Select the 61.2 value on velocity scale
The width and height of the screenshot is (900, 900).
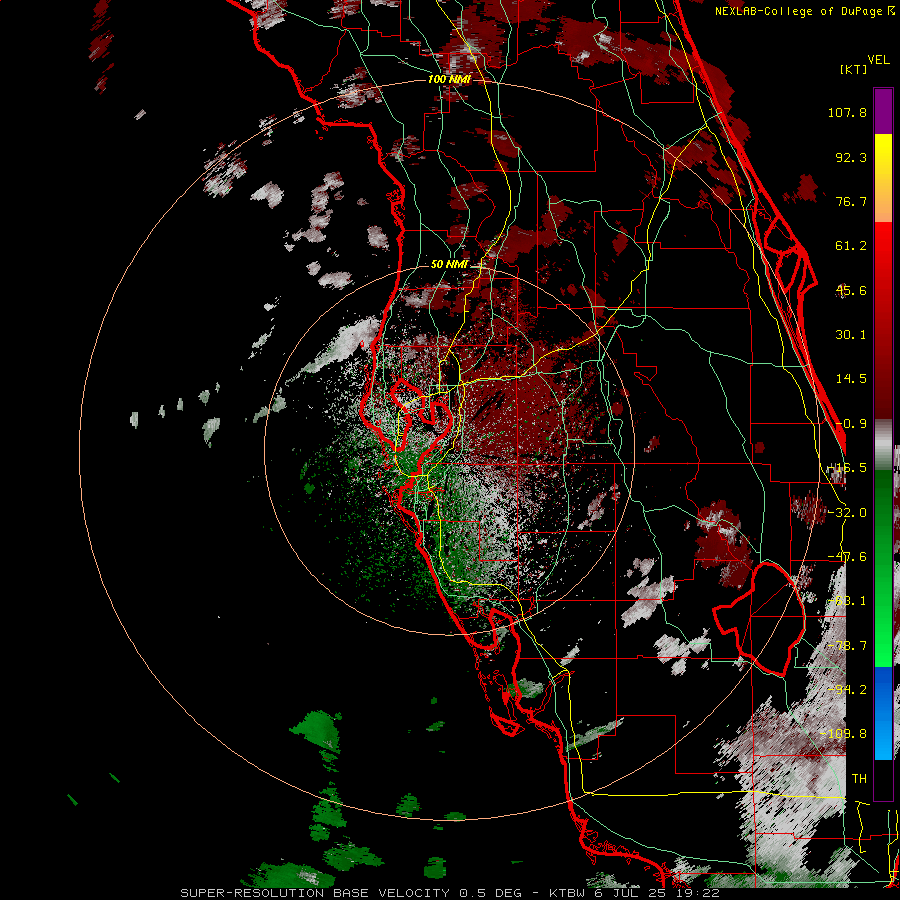851,246
